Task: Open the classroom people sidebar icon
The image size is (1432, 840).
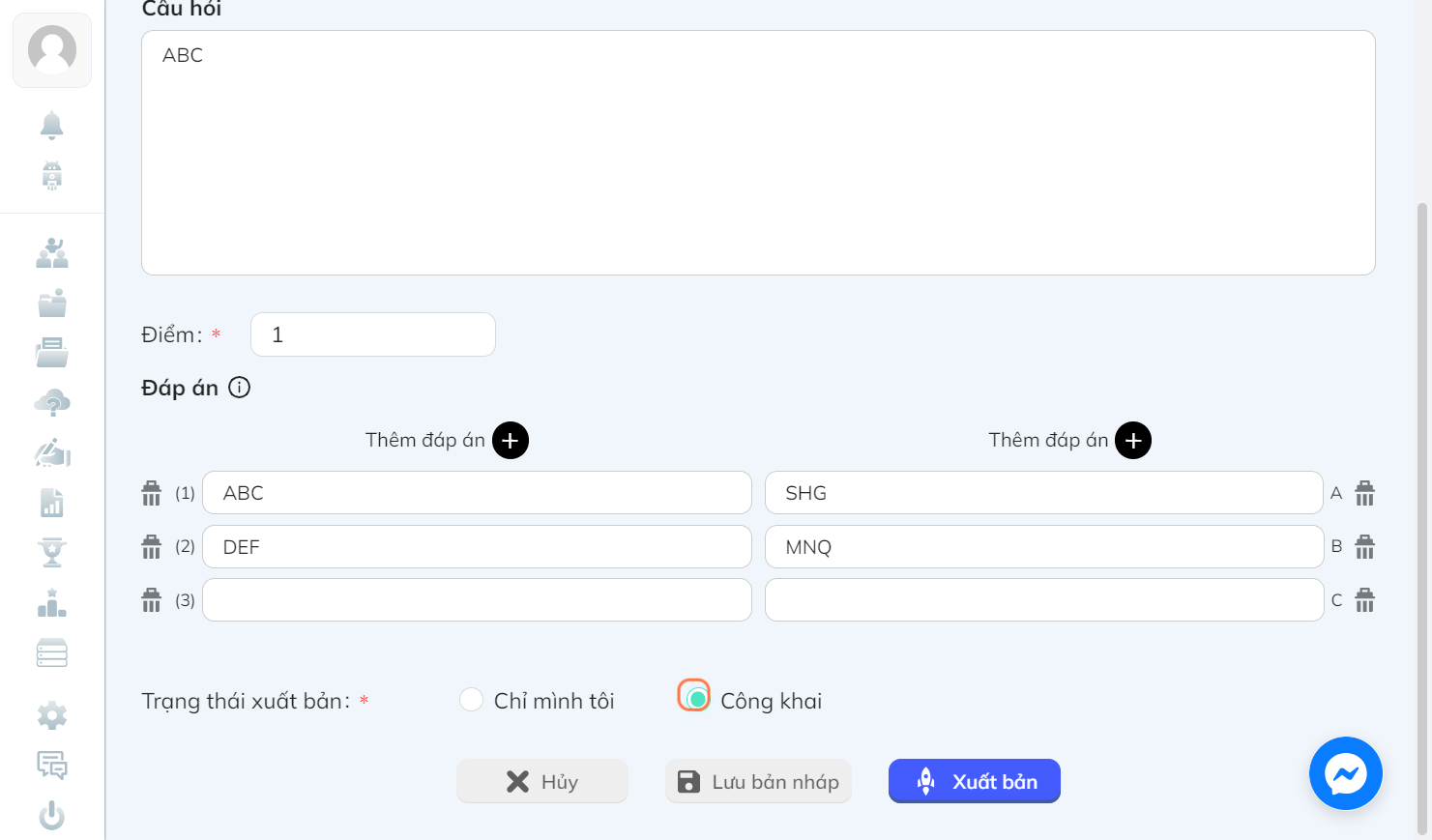Action: point(52,253)
